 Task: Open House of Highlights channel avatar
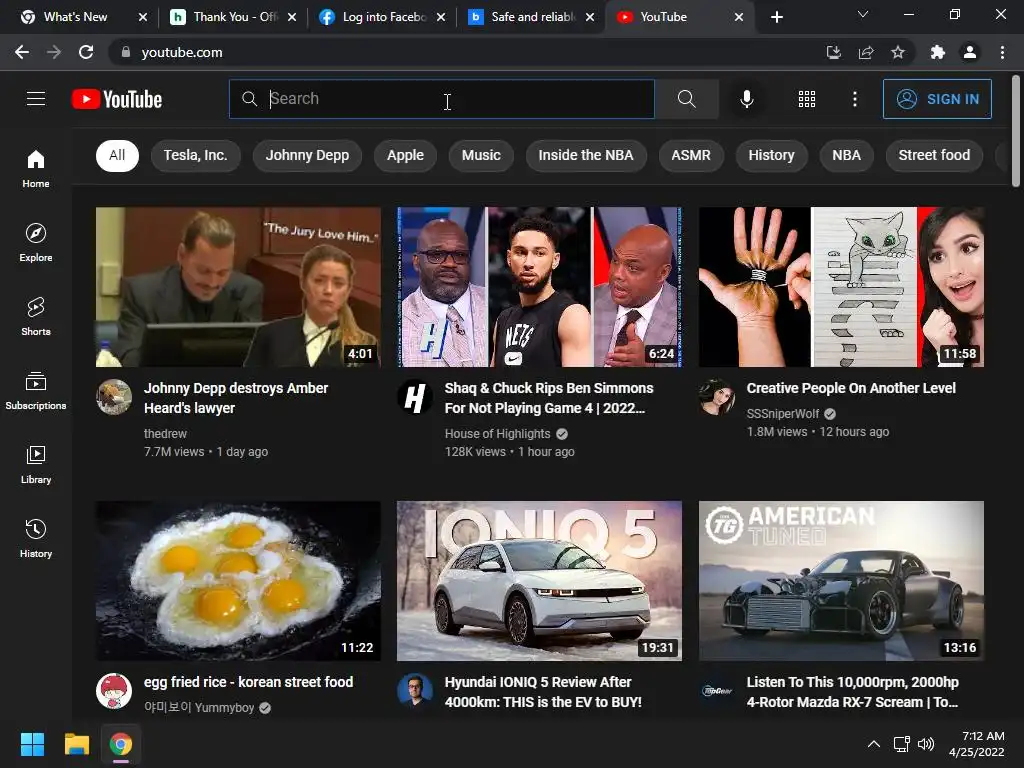coord(415,396)
